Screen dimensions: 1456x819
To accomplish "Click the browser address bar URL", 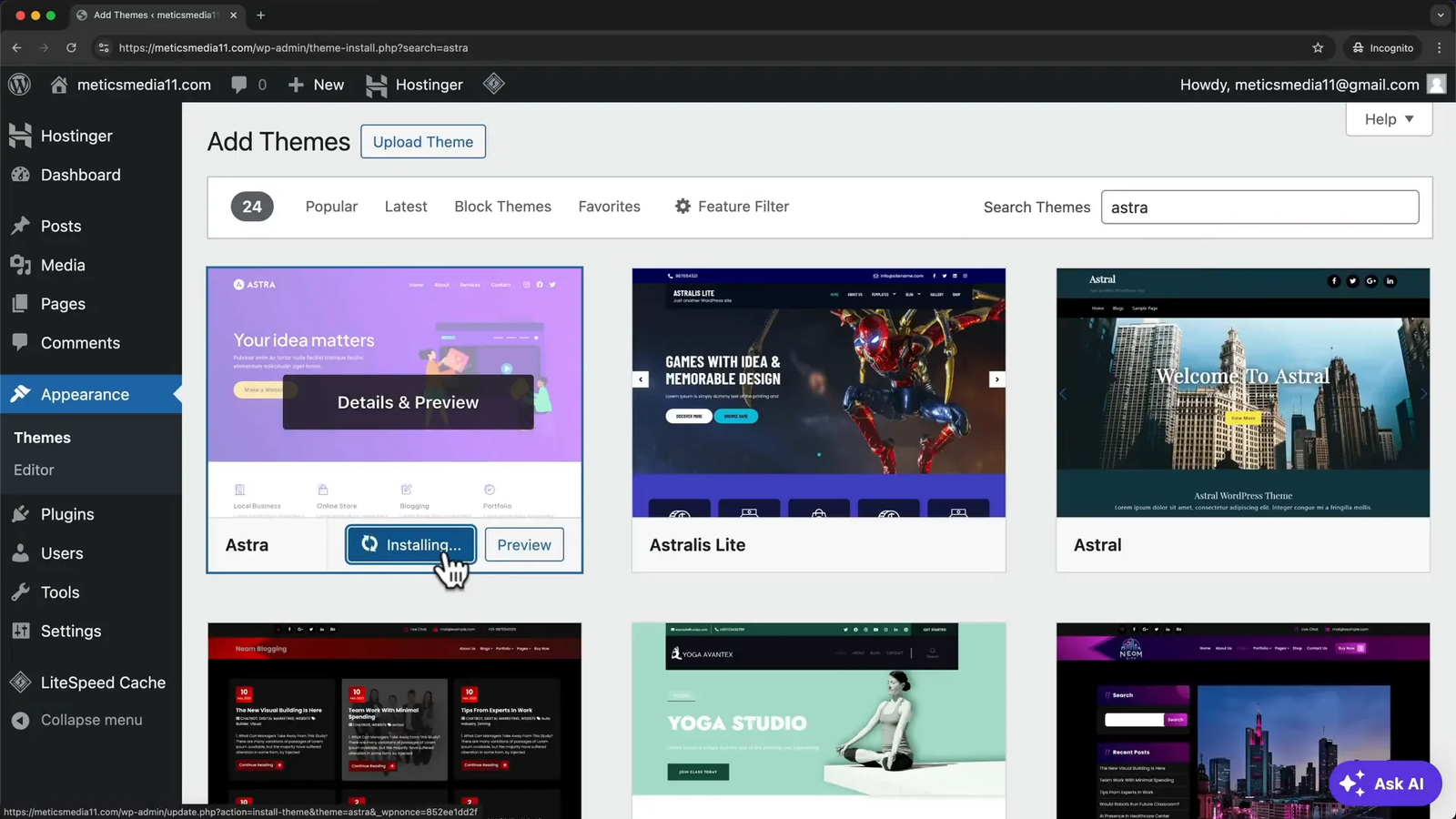I will [293, 47].
